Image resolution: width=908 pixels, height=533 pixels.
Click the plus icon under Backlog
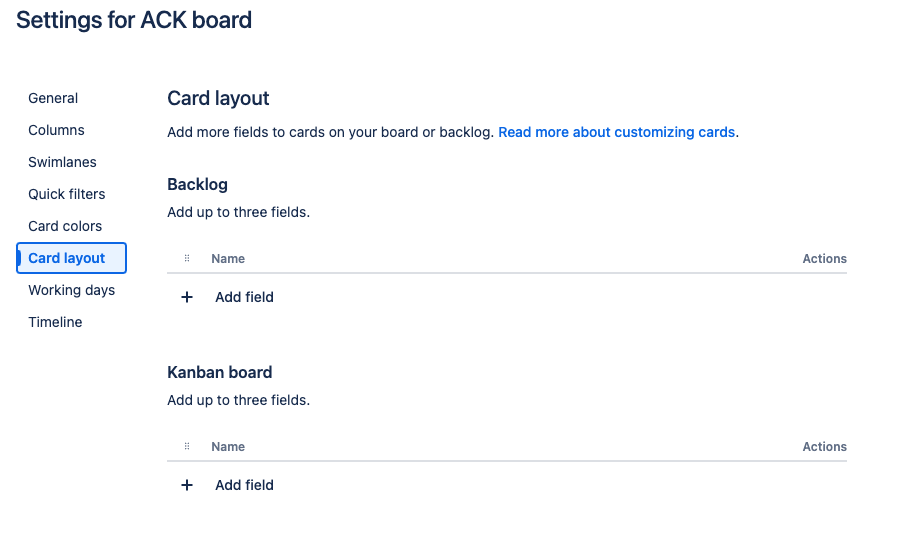tap(186, 297)
